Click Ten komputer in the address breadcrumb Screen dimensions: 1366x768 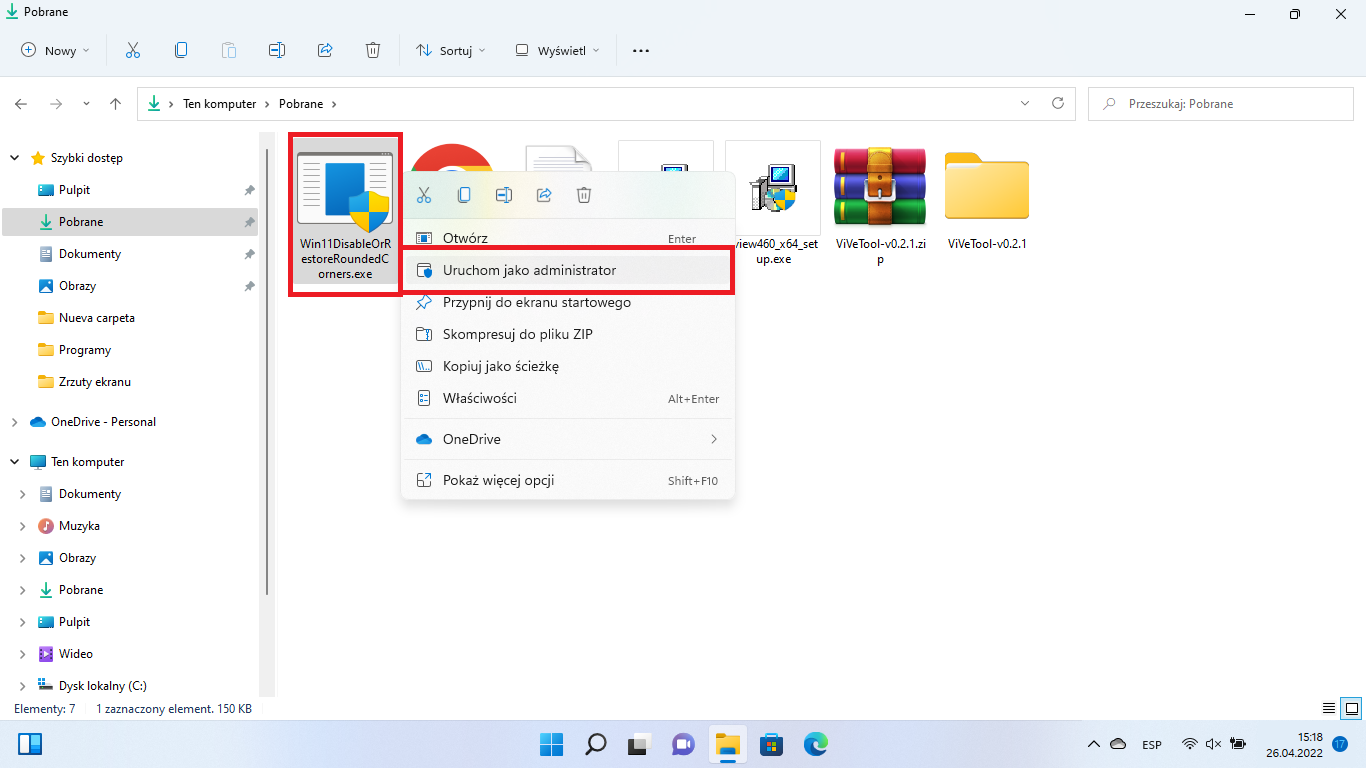click(x=219, y=103)
